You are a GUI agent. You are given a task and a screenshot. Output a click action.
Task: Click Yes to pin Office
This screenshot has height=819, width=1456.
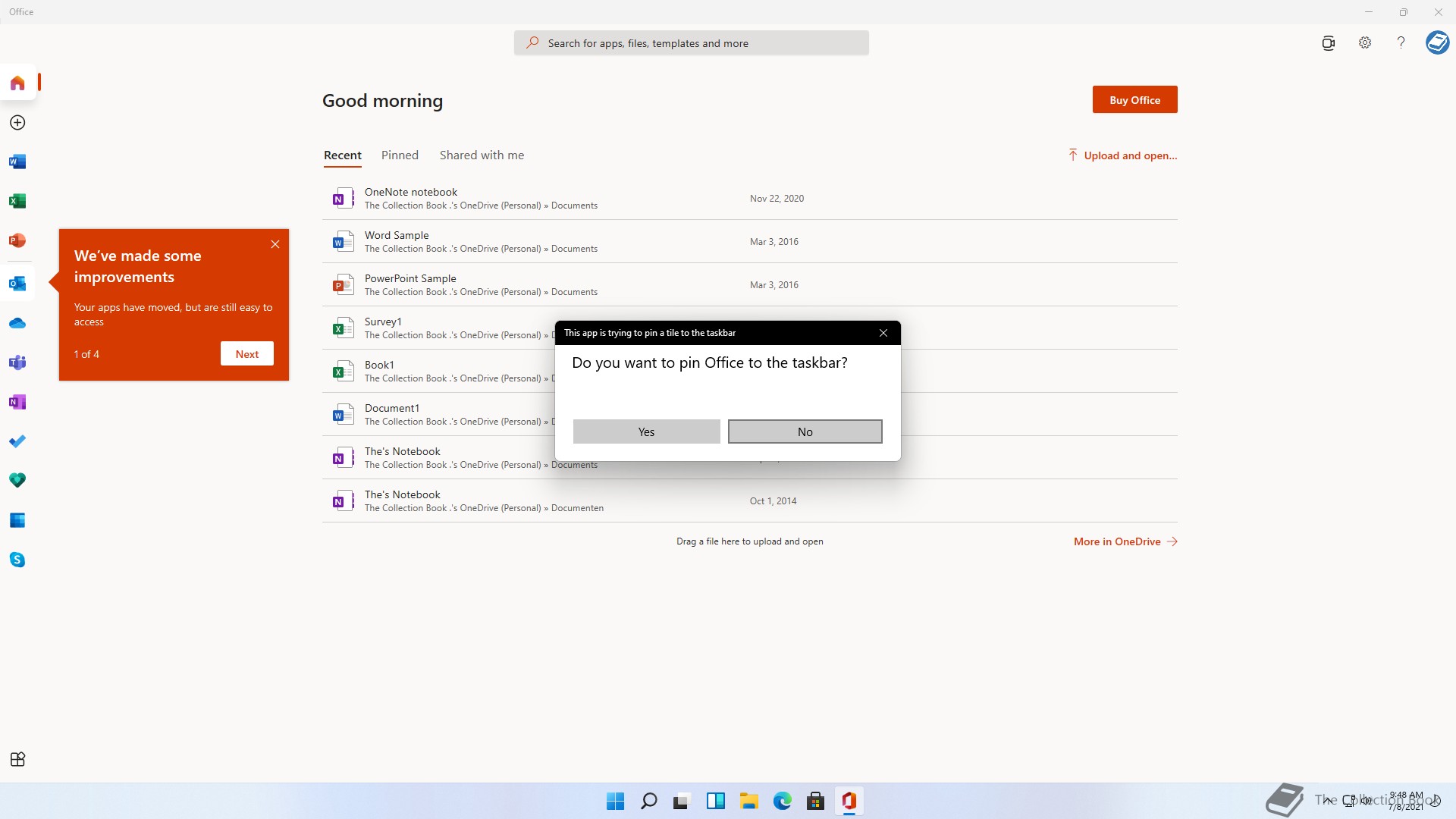[x=646, y=431]
